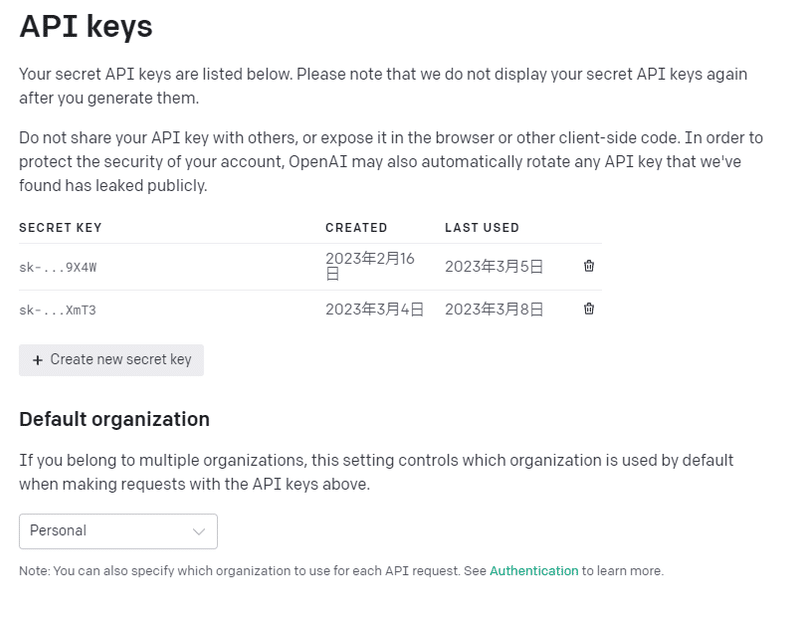
Task: Click the API keys page heading
Action: [86, 27]
